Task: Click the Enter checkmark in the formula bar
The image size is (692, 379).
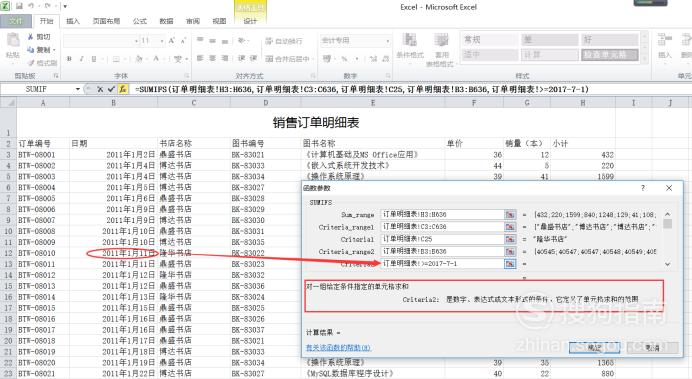Action: pos(111,89)
